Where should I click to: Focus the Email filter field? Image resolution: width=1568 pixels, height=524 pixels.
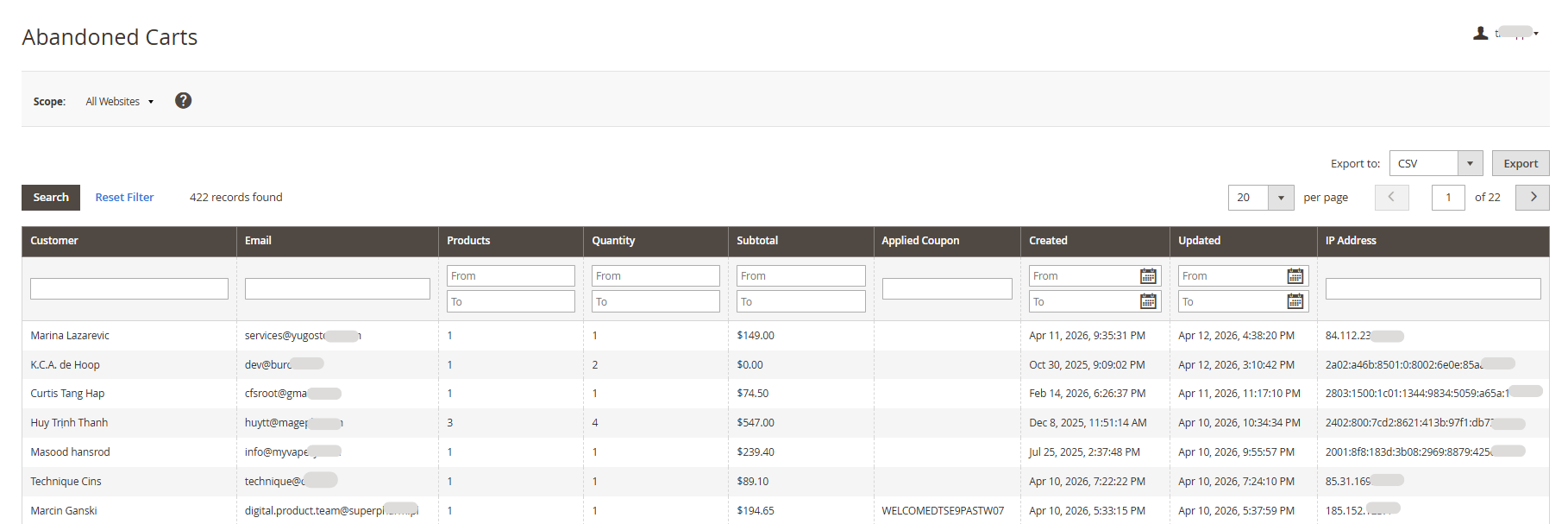tap(337, 288)
